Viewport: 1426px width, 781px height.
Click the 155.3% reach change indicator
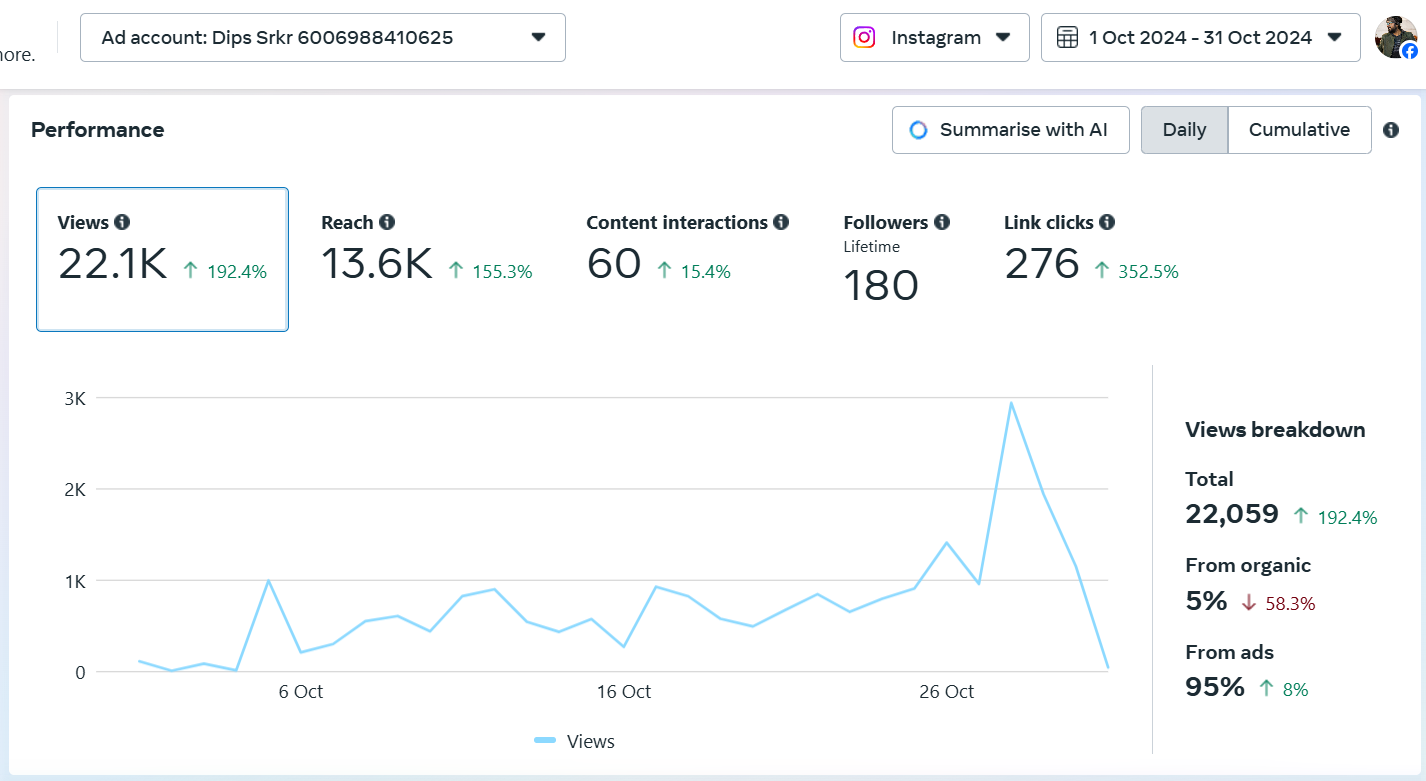pyautogui.click(x=489, y=271)
